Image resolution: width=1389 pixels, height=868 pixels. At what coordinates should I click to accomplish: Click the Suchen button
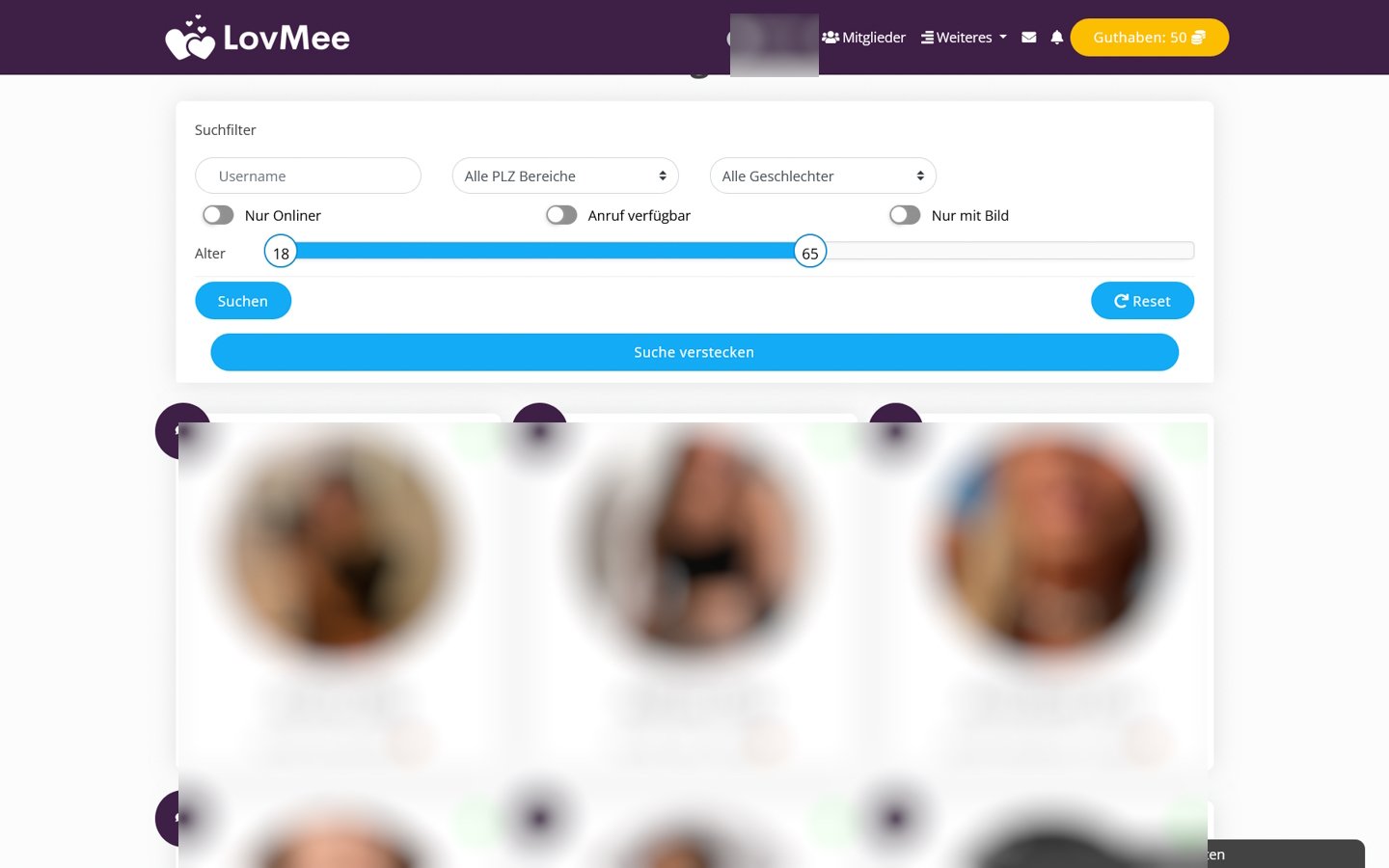[243, 301]
